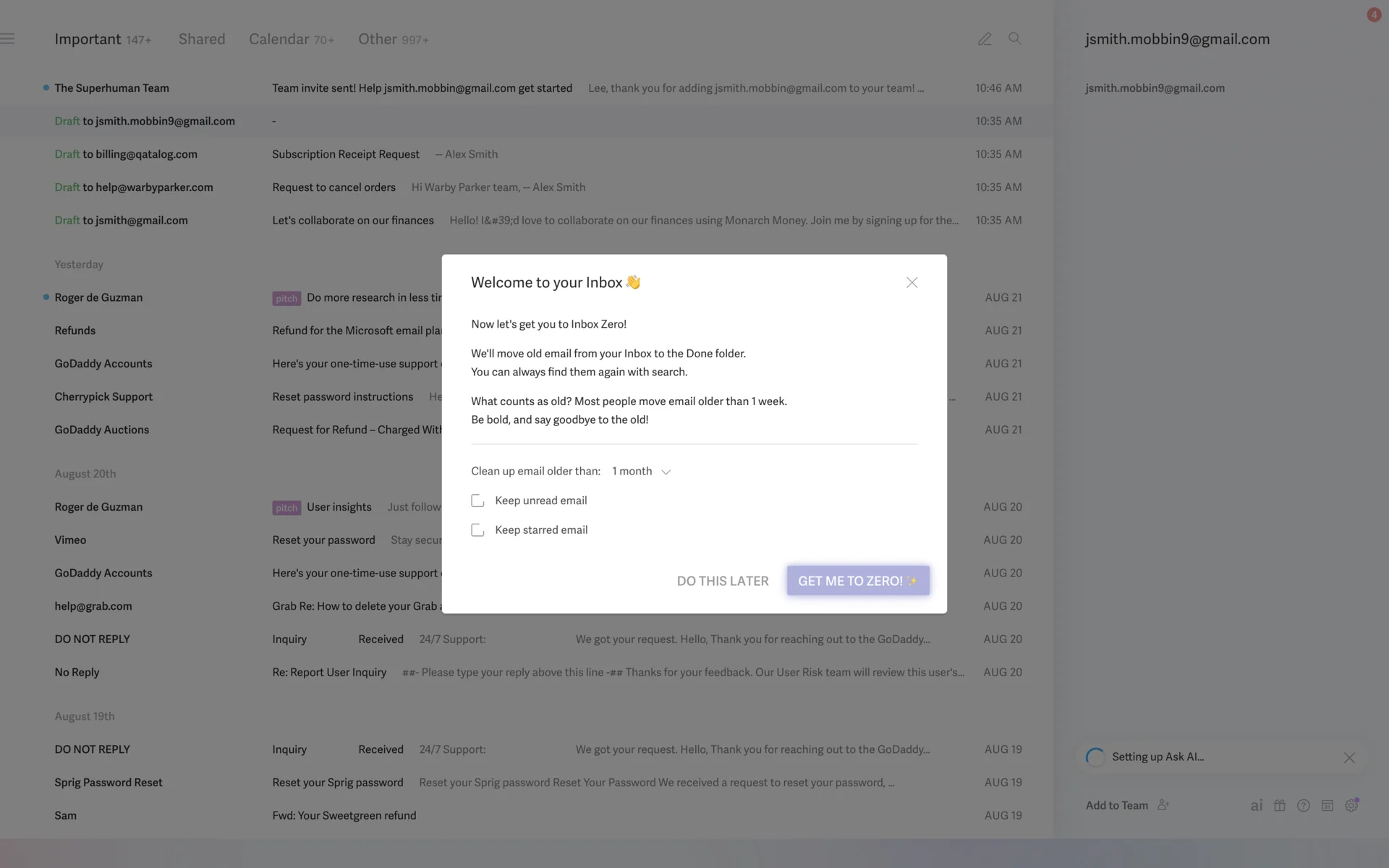The height and width of the screenshot is (868, 1389).
Task: Click the compose pencil icon
Action: point(985,39)
